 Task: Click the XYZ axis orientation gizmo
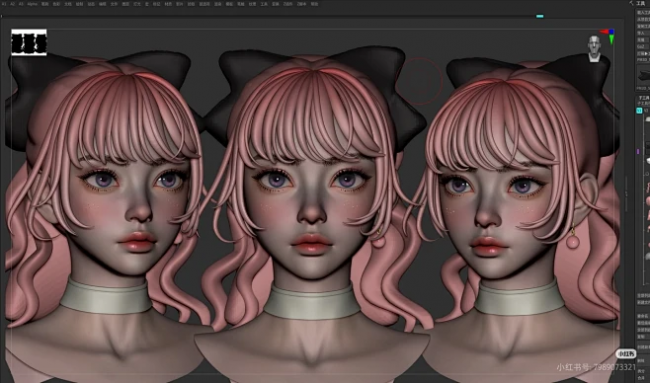tap(609, 36)
